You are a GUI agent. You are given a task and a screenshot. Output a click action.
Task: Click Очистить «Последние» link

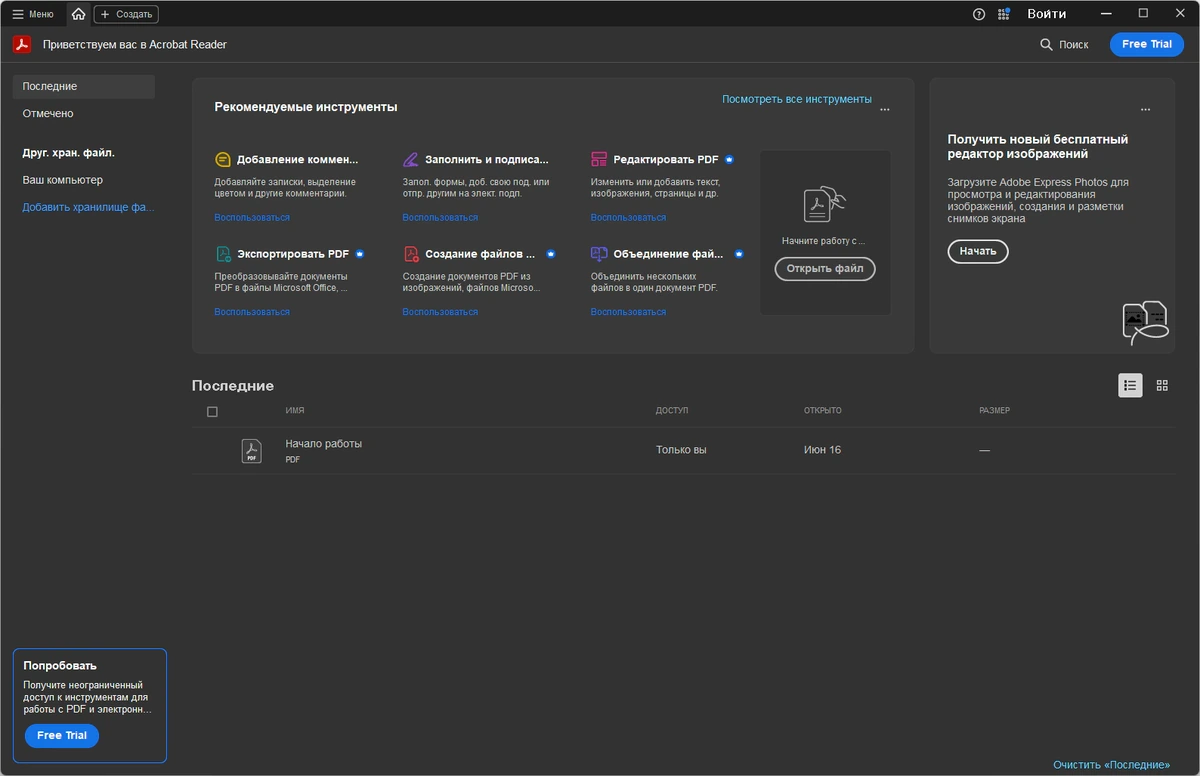pyautogui.click(x=1111, y=765)
